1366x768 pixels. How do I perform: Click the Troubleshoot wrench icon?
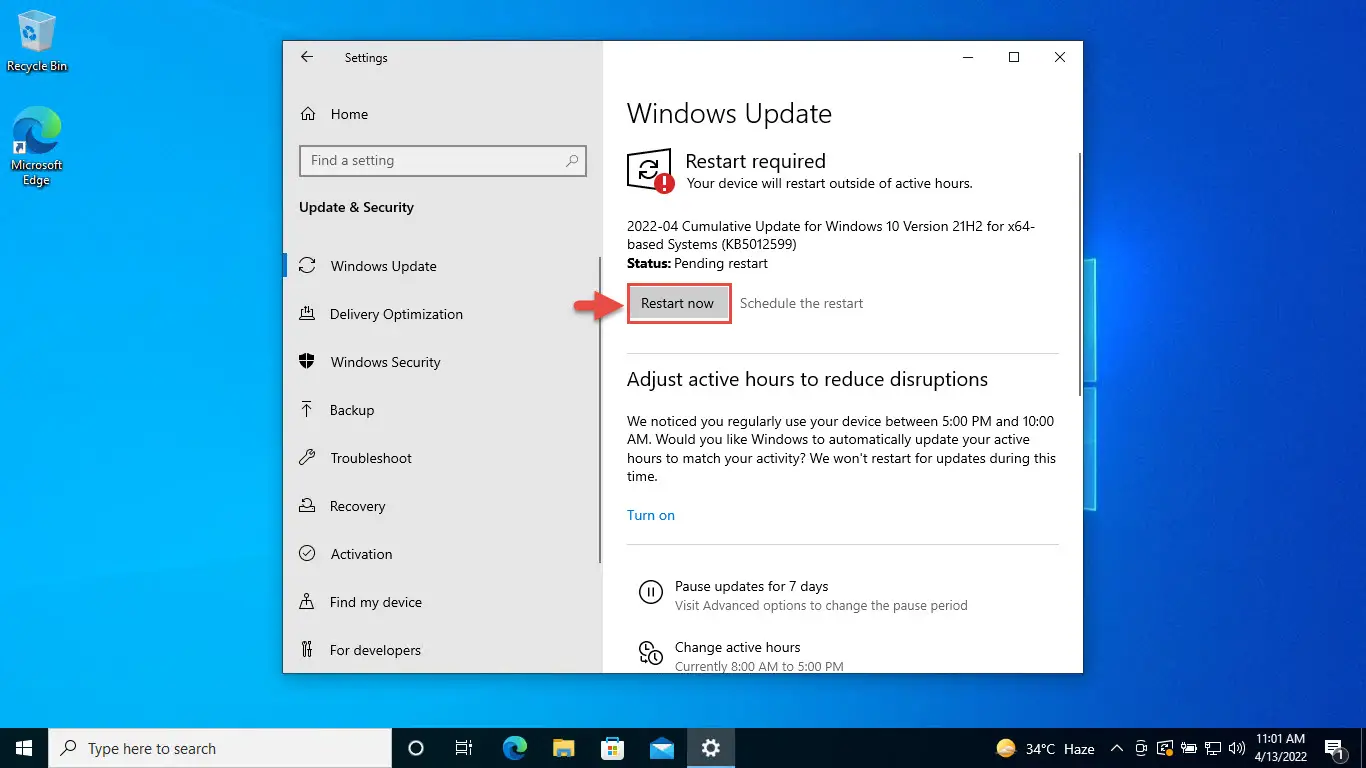click(308, 457)
